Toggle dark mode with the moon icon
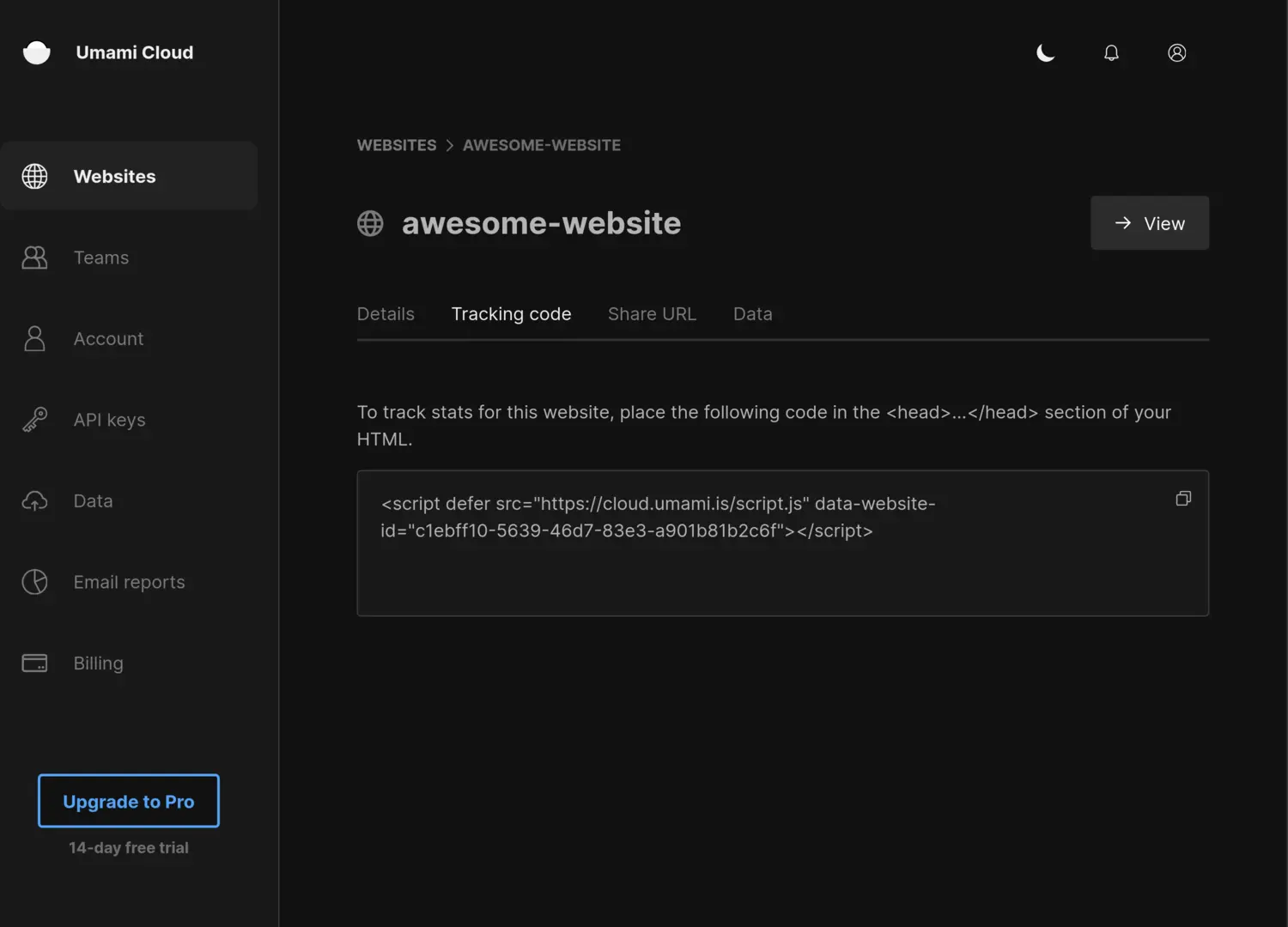 (x=1045, y=52)
